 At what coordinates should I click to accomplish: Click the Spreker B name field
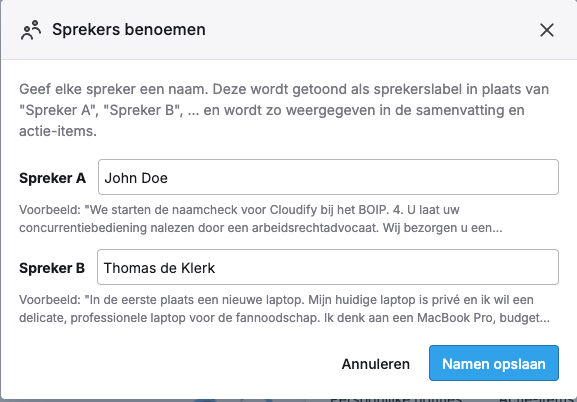pos(328,267)
